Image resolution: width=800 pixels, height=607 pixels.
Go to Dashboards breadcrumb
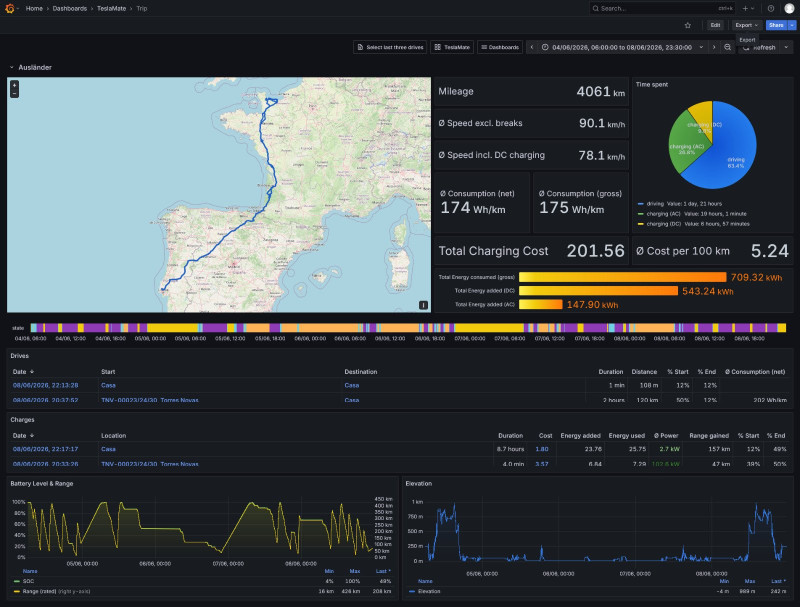point(69,8)
